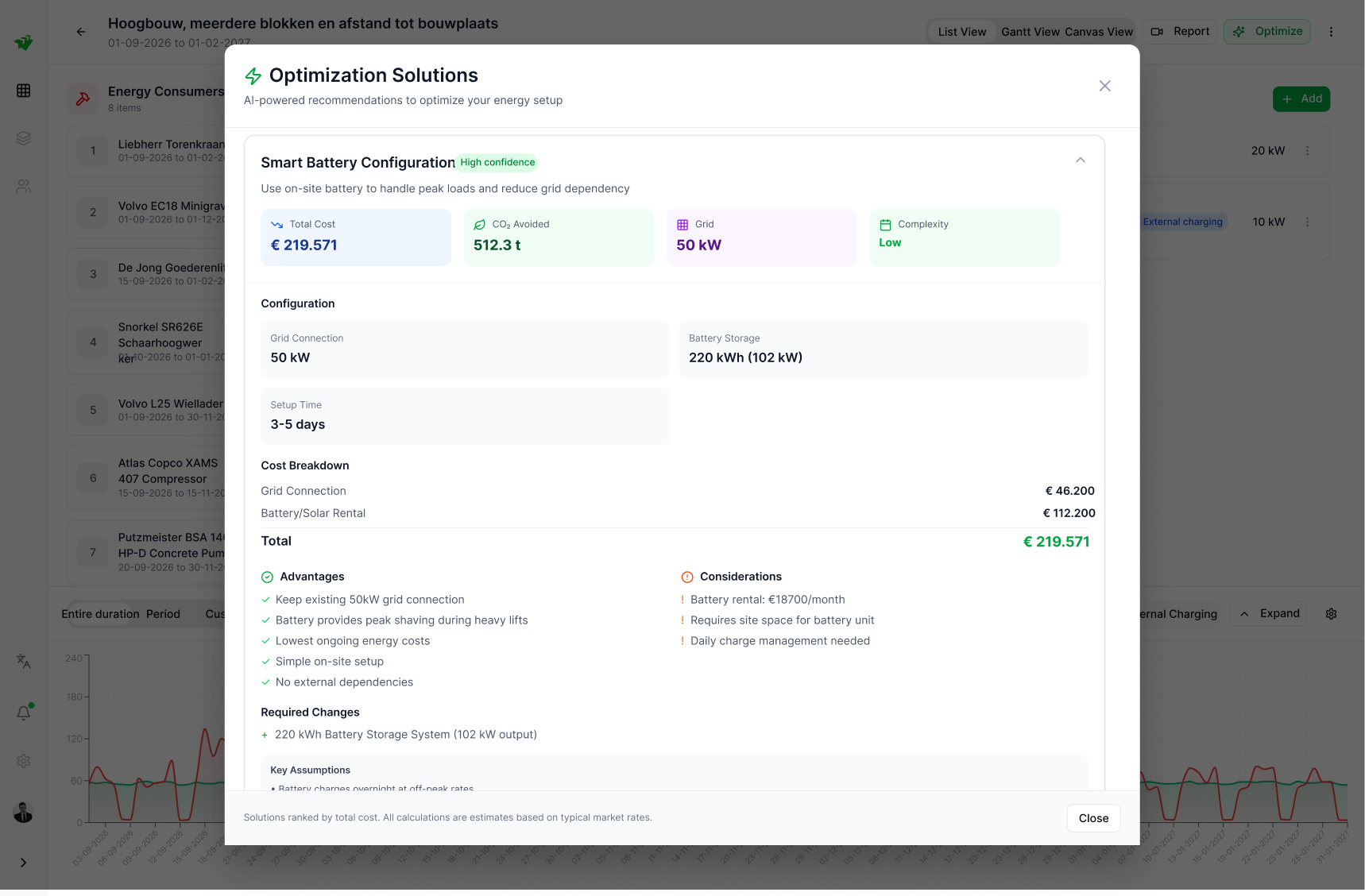Open the project kebab menu top right
The height and width of the screenshot is (896, 1365).
(1331, 32)
